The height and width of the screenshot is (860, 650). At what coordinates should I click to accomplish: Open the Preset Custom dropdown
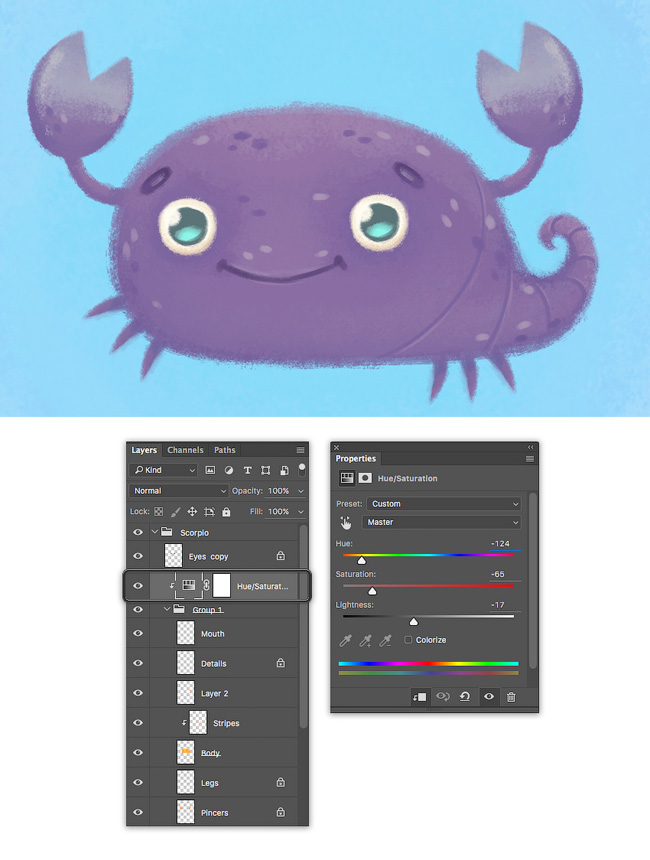tap(443, 503)
